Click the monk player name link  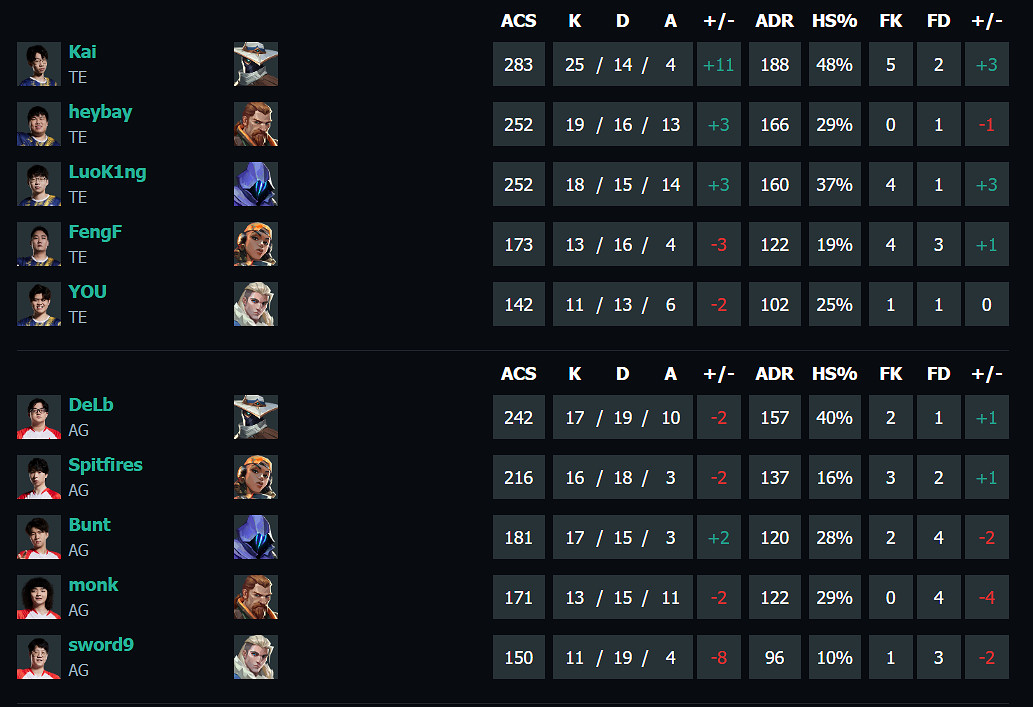(93, 585)
